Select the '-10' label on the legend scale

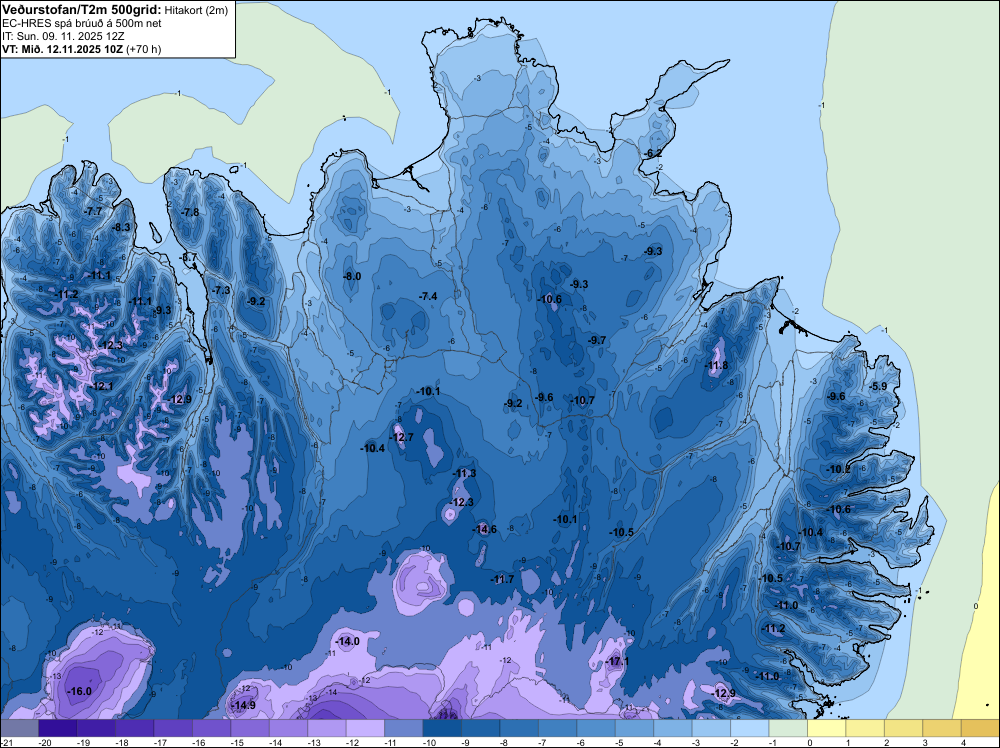[429, 742]
